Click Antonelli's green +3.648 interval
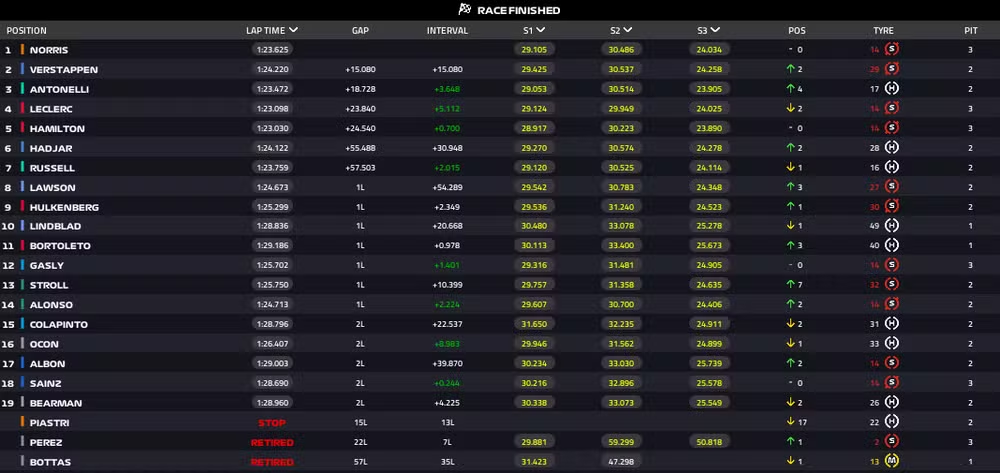The height and width of the screenshot is (473, 1000). click(447, 89)
